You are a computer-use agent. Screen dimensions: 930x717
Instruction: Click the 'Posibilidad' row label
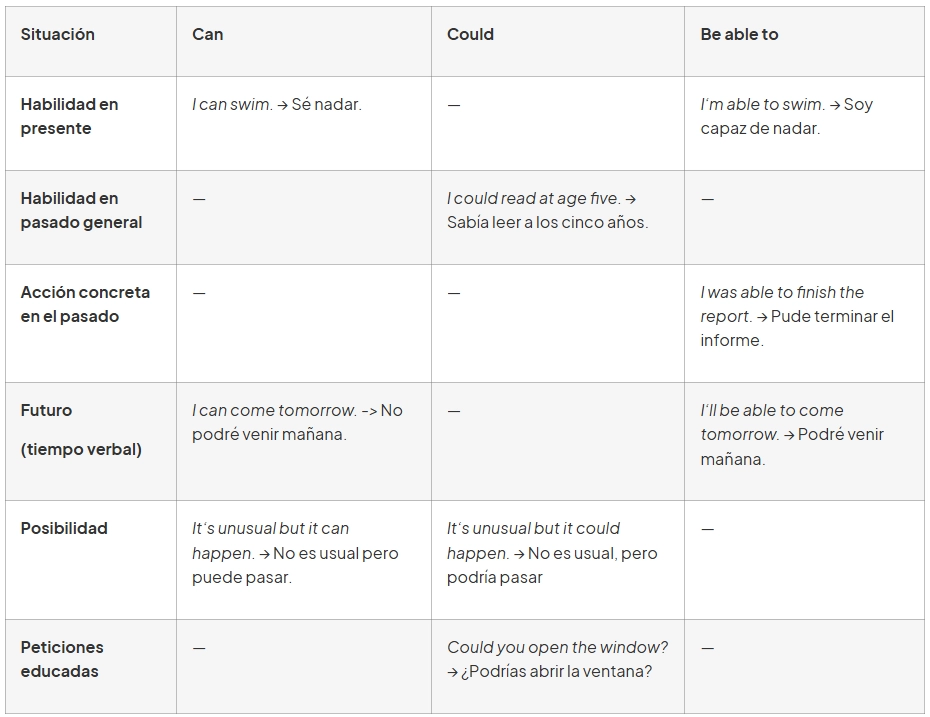pos(64,528)
